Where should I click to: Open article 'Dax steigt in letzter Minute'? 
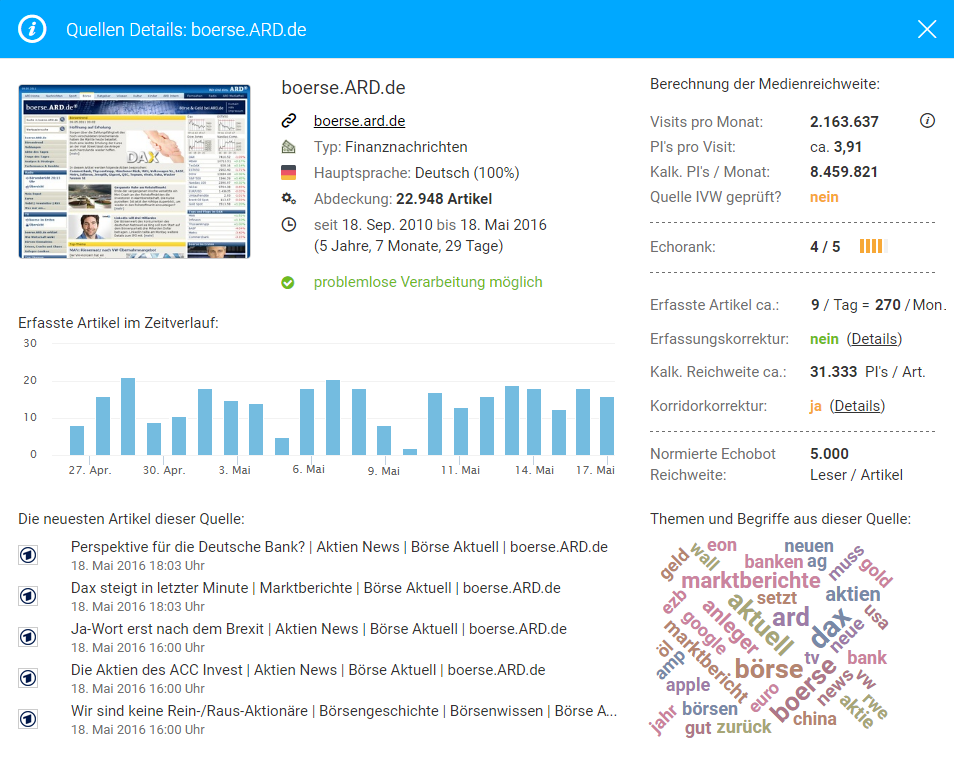coord(315,588)
